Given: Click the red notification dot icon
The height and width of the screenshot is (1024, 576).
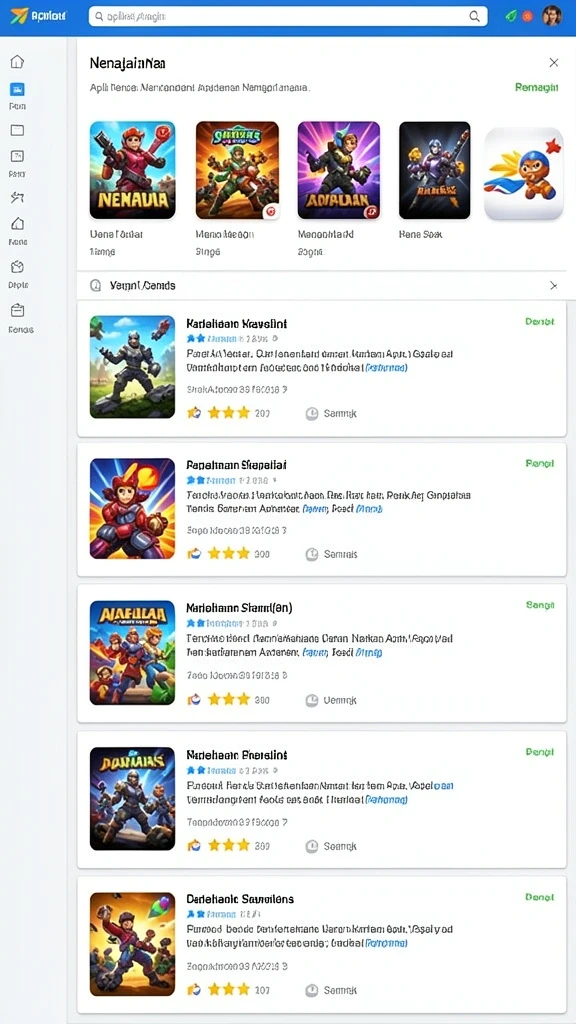Looking at the screenshot, I should coord(528,16).
